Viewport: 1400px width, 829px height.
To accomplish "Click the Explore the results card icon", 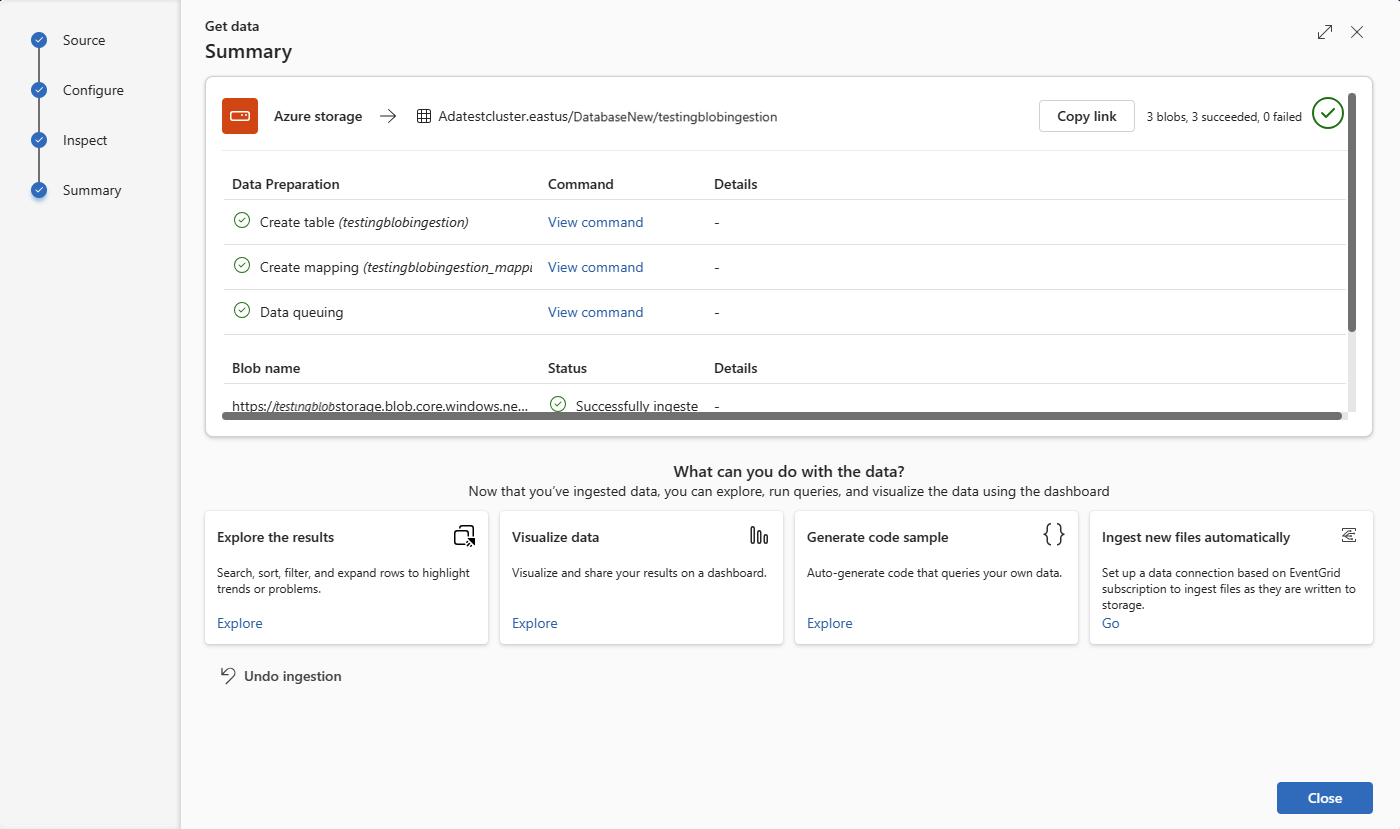I will pos(464,536).
